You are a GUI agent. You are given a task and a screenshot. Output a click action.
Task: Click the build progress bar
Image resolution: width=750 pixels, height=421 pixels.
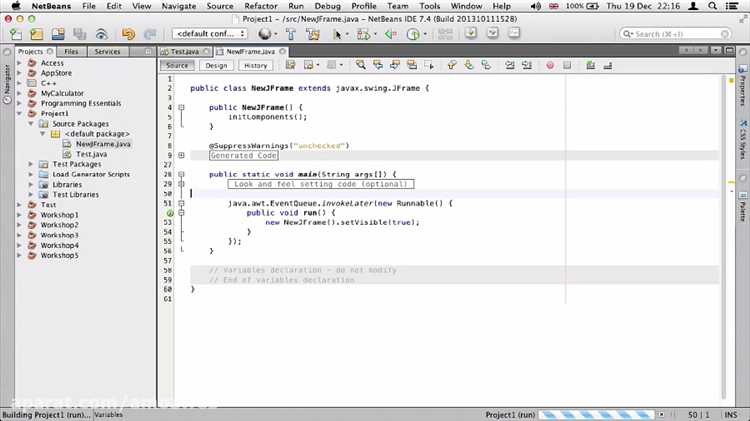pos(596,415)
